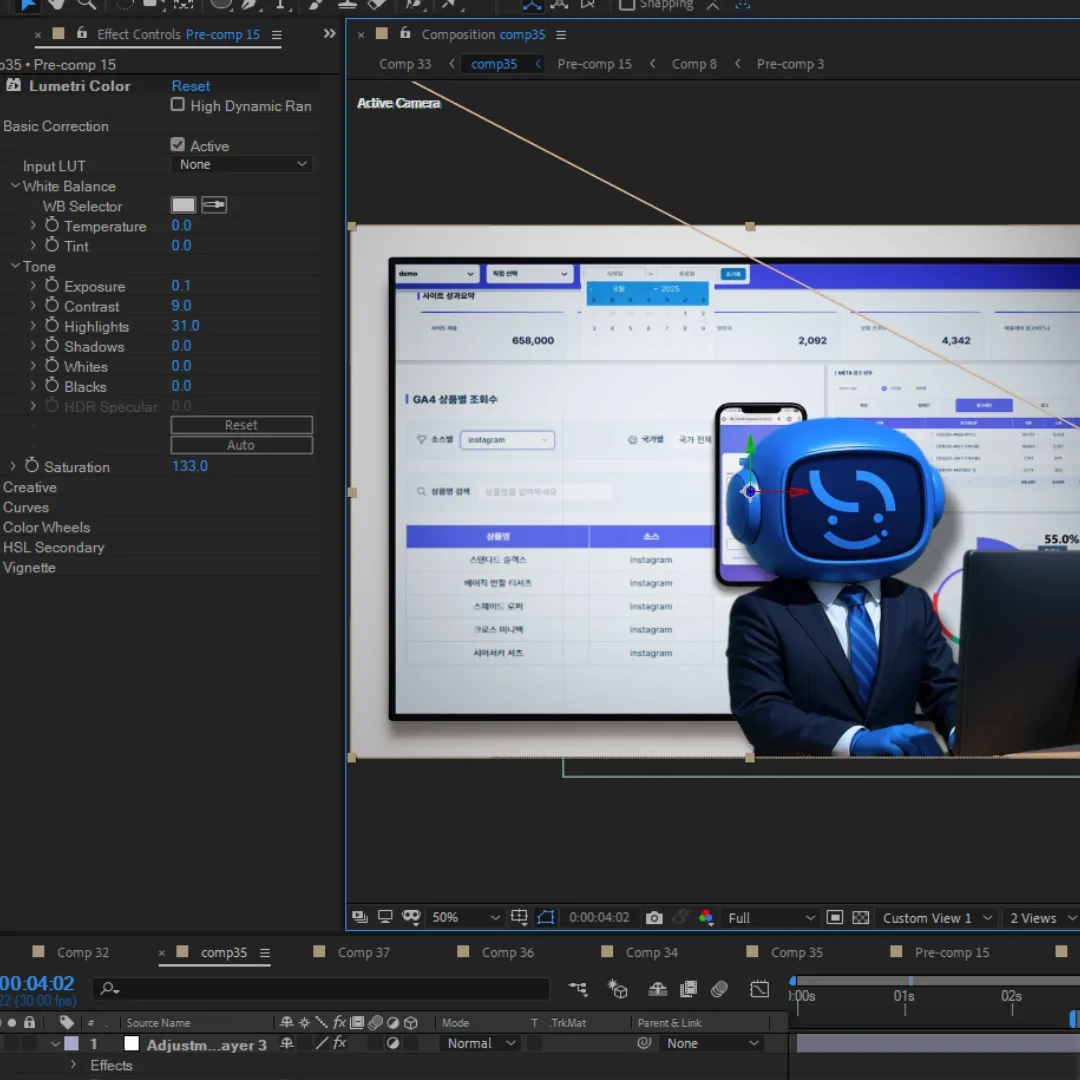Toggle Temperature stopwatch keyframing
Image resolution: width=1080 pixels, height=1080 pixels.
(x=52, y=225)
